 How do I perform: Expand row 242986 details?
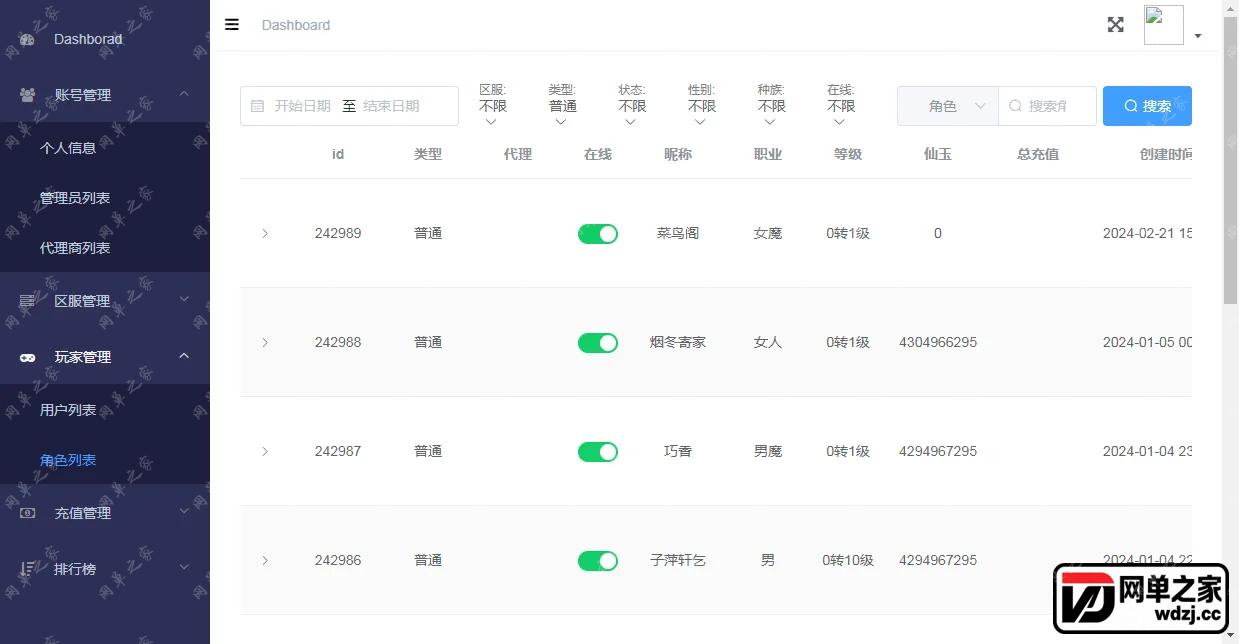(x=265, y=560)
